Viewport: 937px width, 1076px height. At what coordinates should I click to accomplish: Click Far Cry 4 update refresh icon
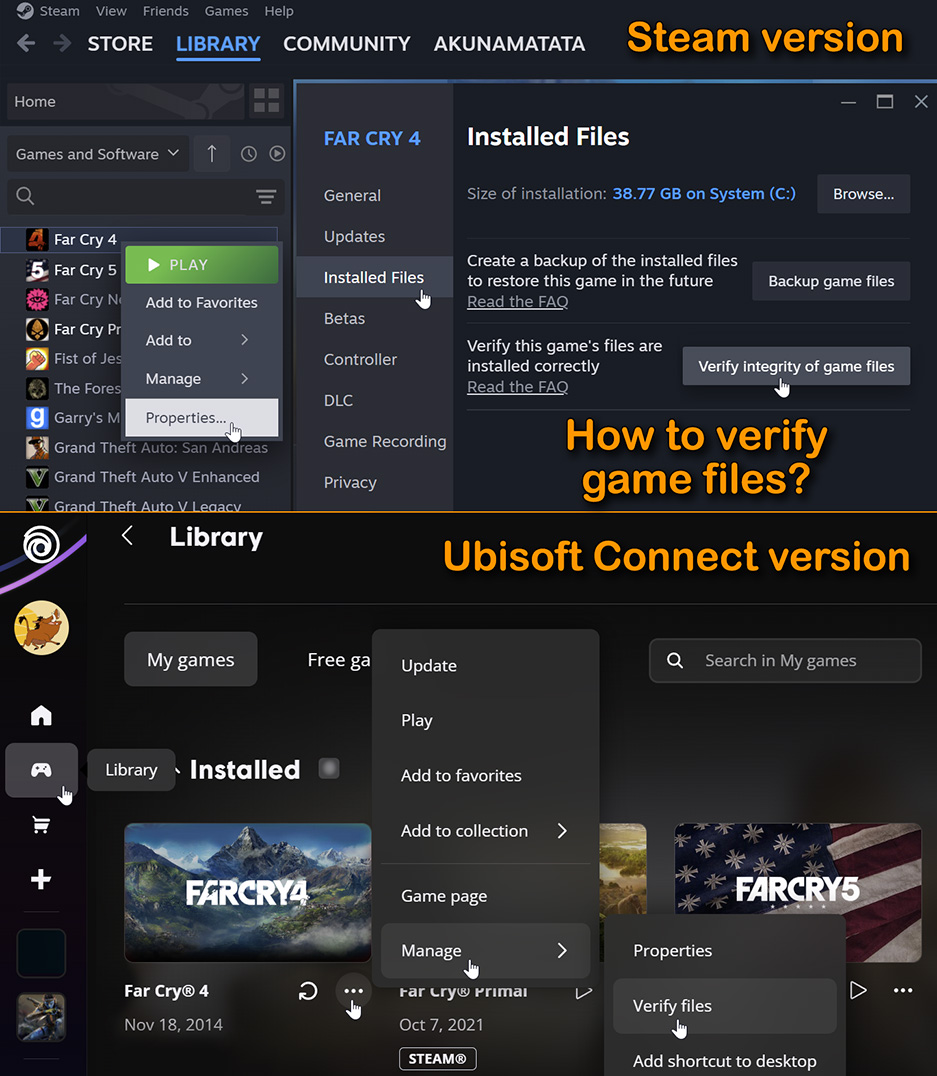(308, 991)
